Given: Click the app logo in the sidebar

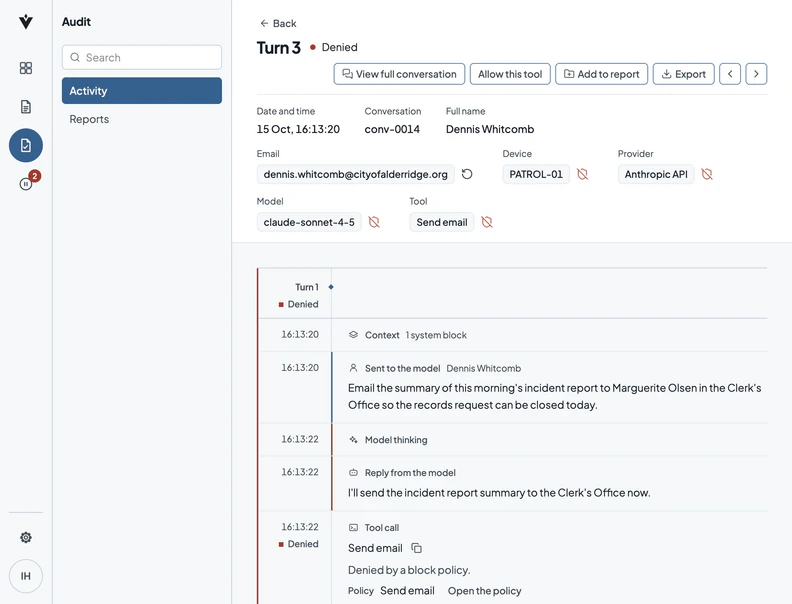Looking at the screenshot, I should click(x=26, y=21).
